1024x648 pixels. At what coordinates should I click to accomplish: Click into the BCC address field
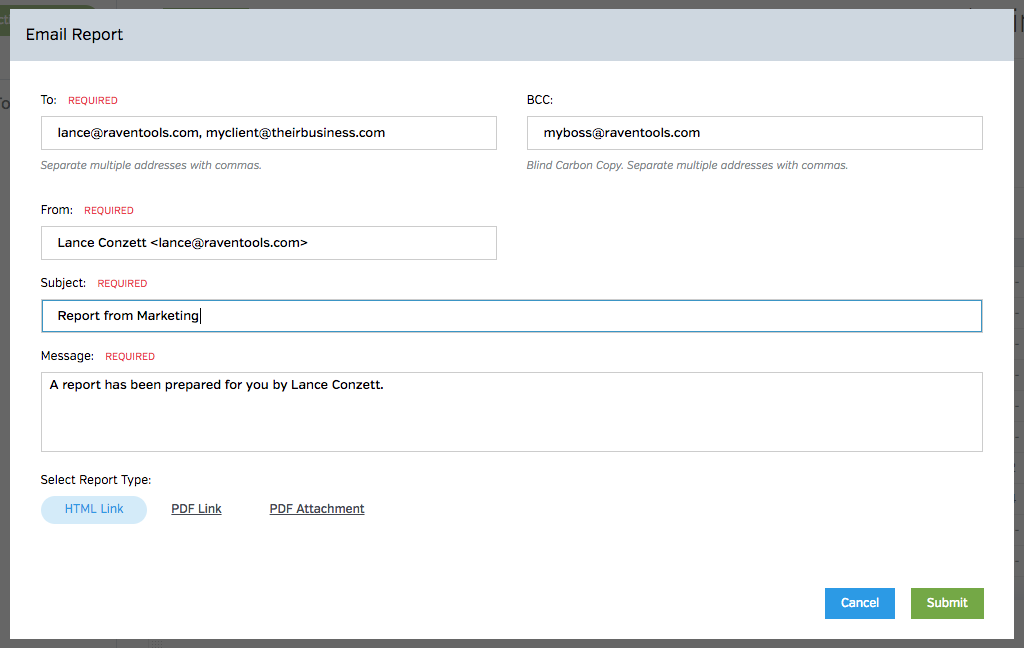click(754, 133)
